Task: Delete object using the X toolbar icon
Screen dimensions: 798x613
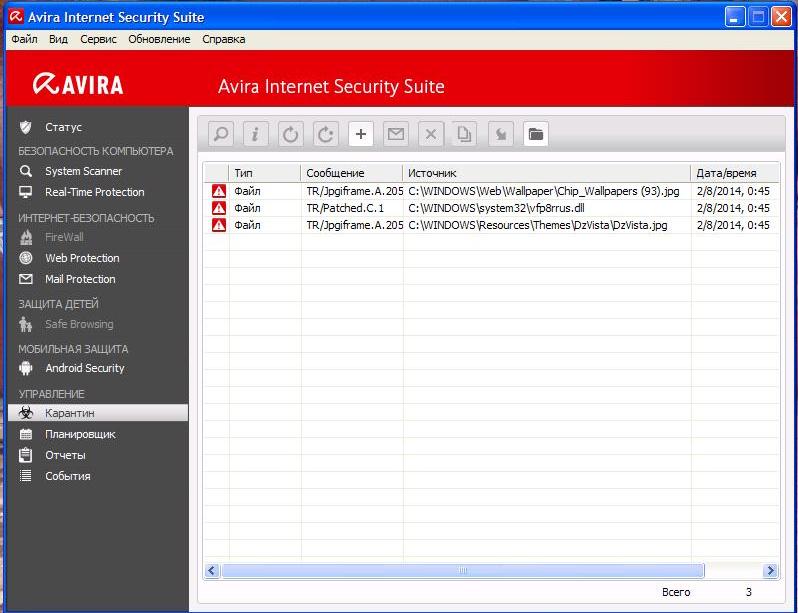Action: pyautogui.click(x=431, y=134)
